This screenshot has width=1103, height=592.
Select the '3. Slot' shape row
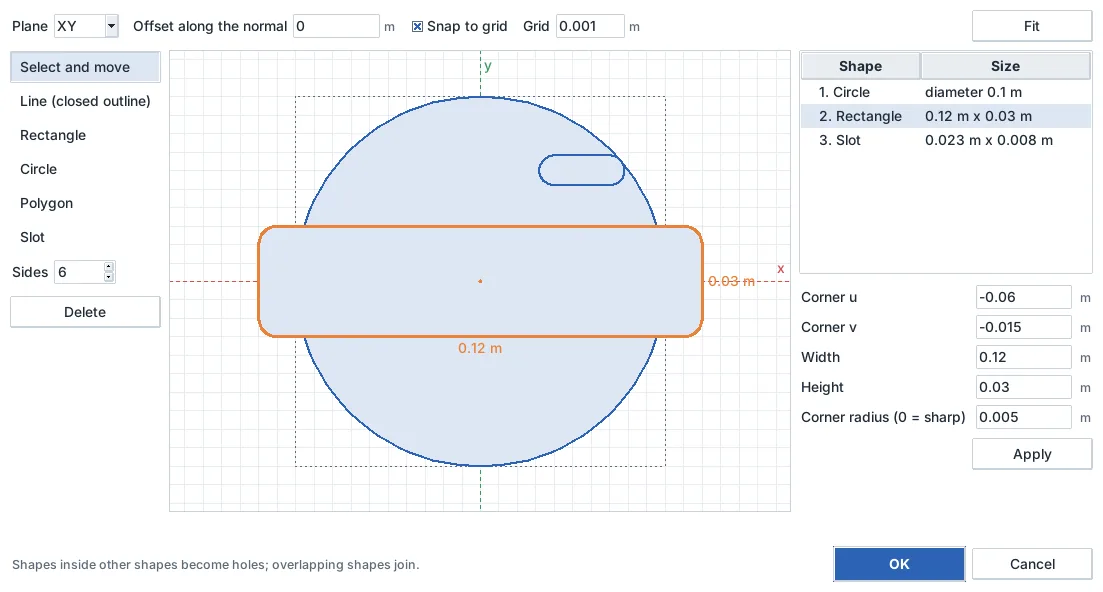pos(946,141)
